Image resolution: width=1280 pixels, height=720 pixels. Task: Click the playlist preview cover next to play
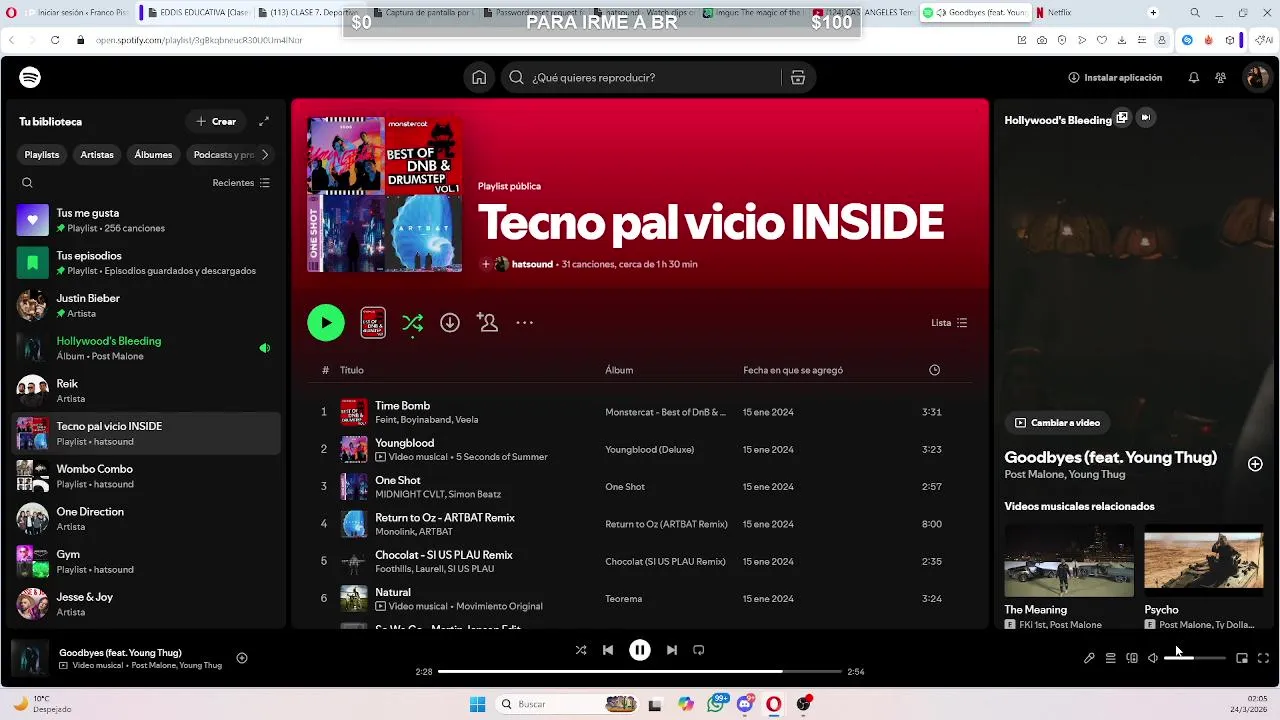373,323
